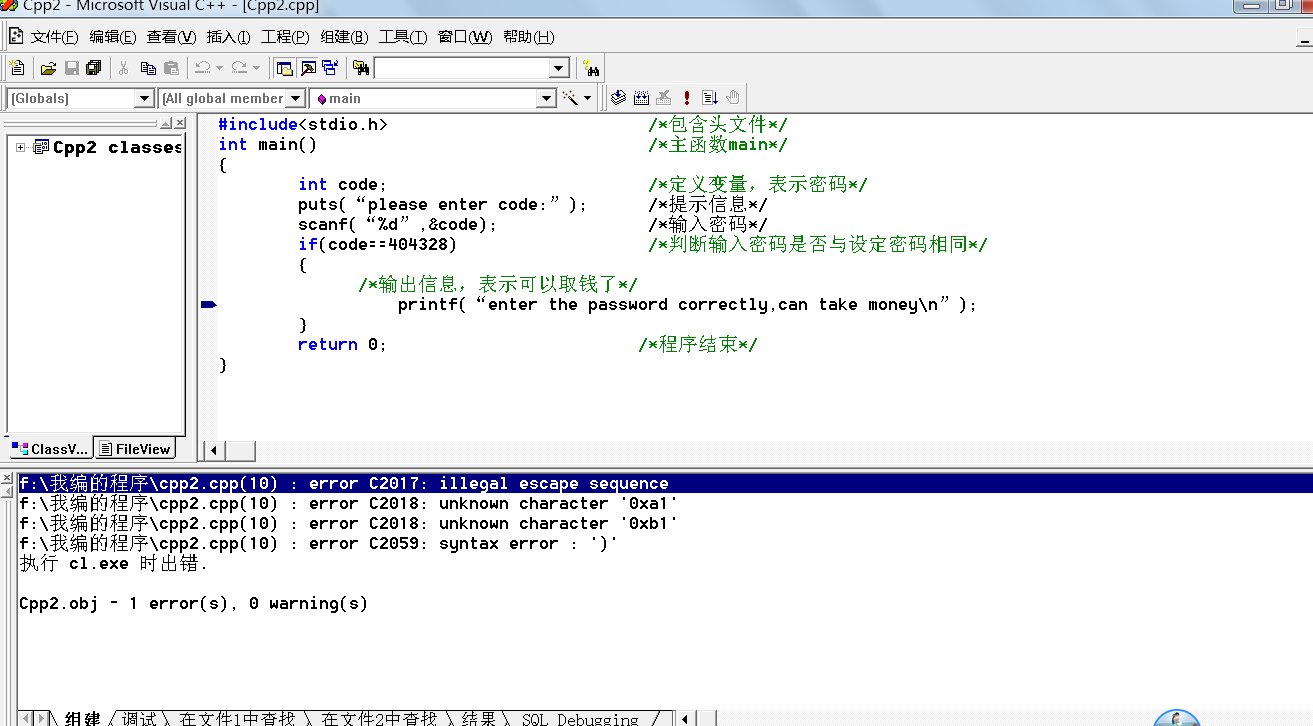Toggle the Workspace window icon
The width and height of the screenshot is (1313, 726).
(x=284, y=68)
